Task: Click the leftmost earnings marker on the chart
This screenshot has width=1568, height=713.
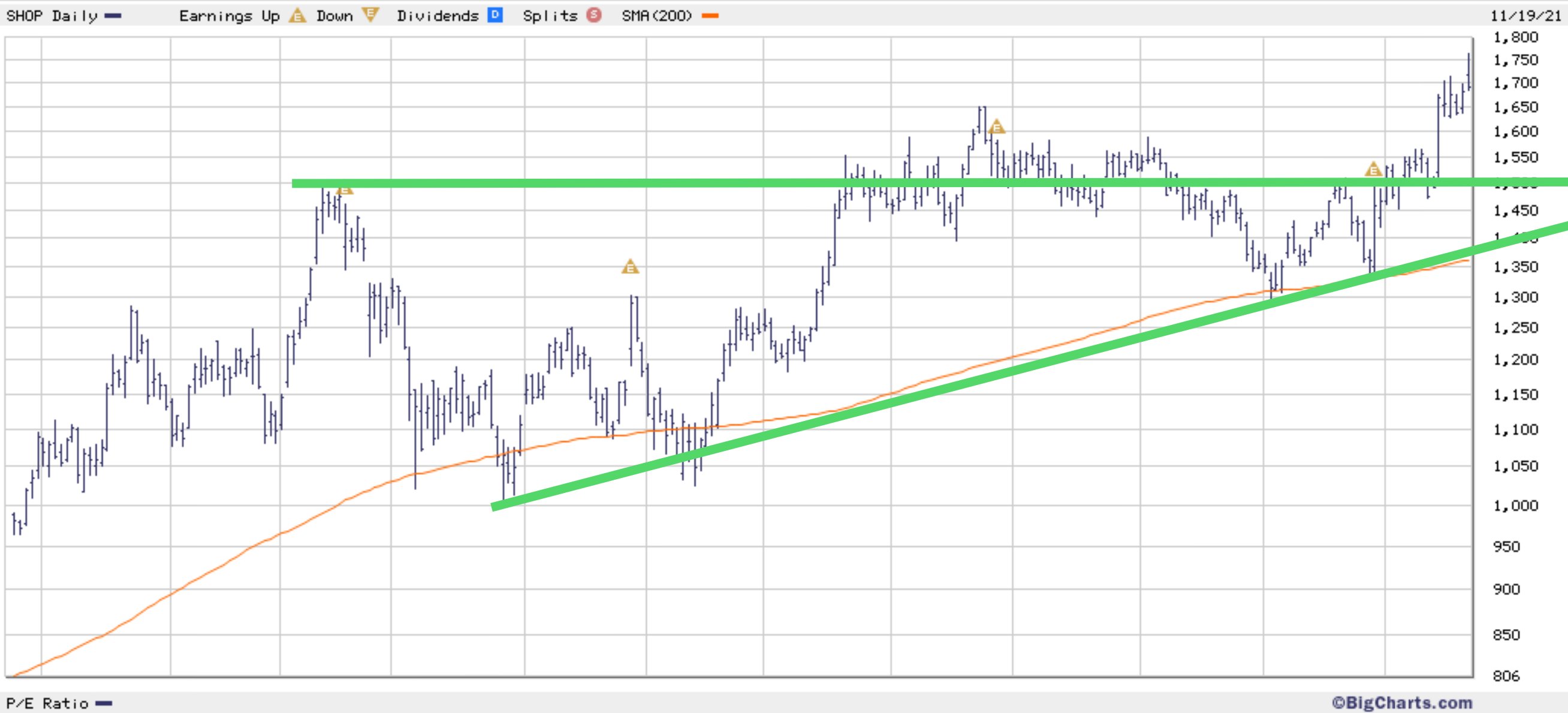Action: click(x=345, y=189)
